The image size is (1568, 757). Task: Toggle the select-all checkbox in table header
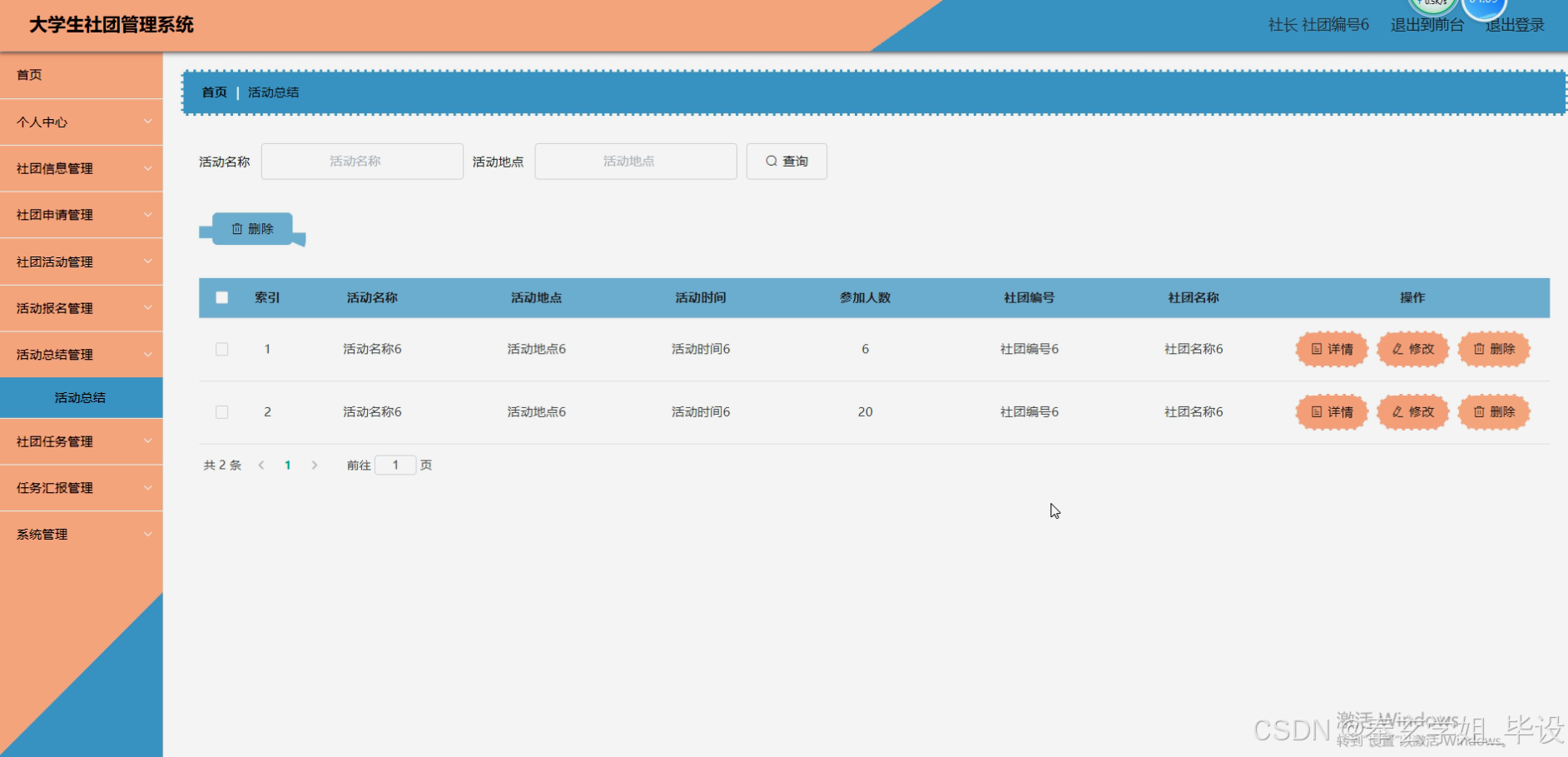(x=222, y=297)
